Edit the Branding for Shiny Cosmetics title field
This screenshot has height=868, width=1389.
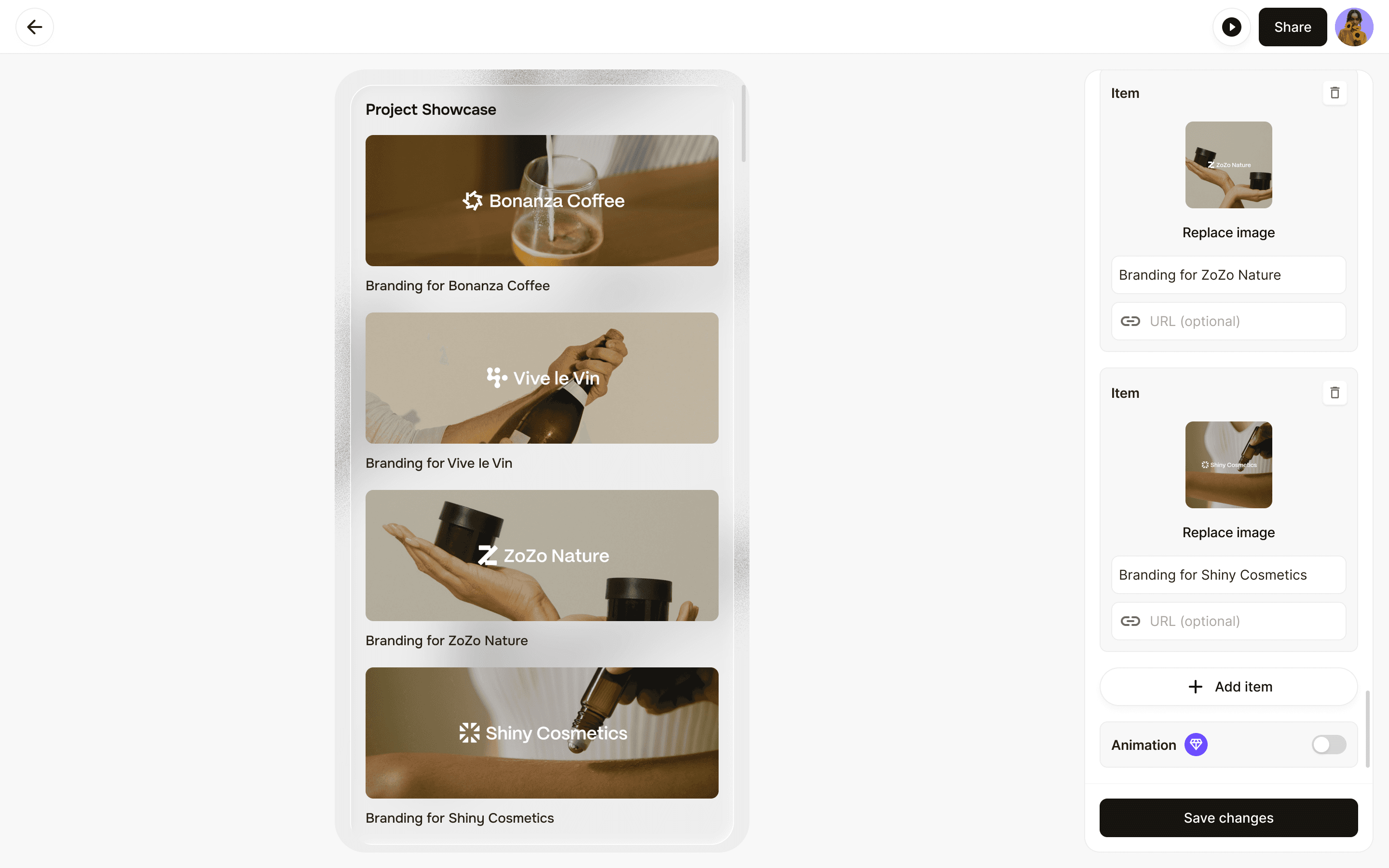[x=1228, y=575]
